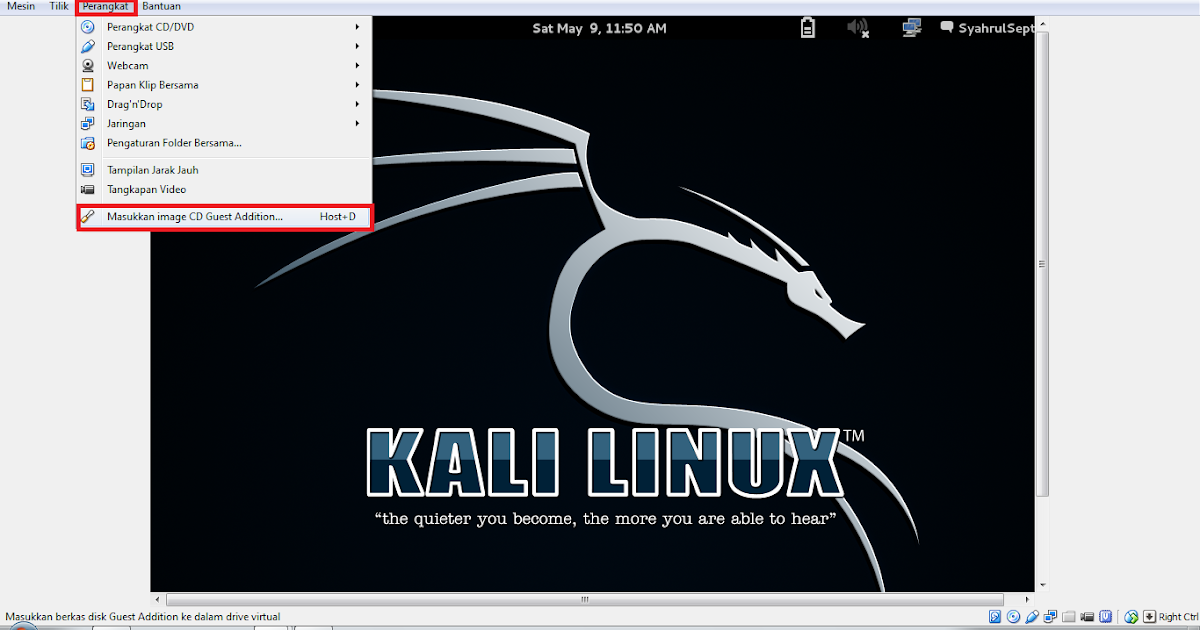Image resolution: width=1200 pixels, height=630 pixels.
Task: Open the Kali clock and calendar
Action: click(x=599, y=28)
